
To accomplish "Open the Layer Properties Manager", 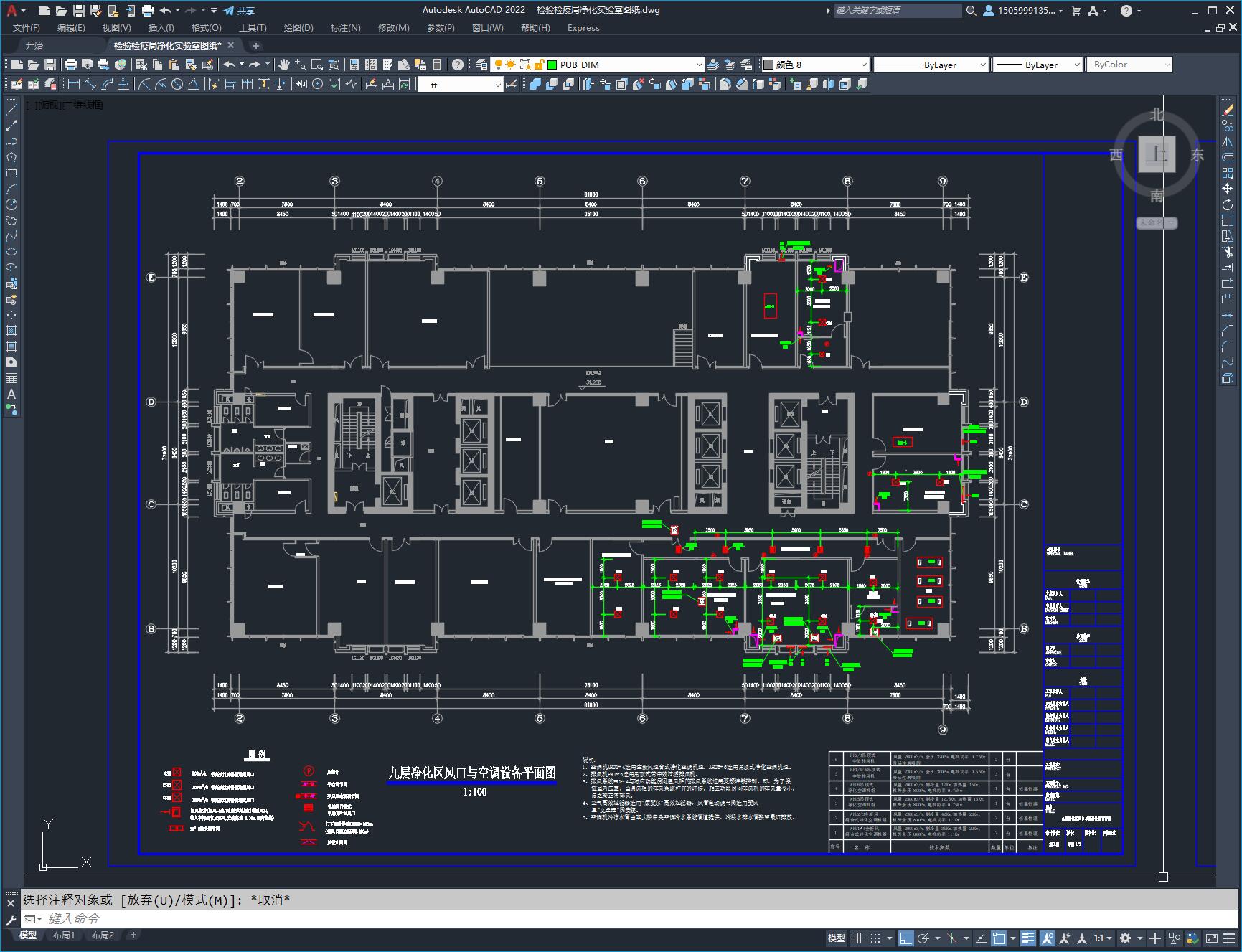I will (x=481, y=65).
